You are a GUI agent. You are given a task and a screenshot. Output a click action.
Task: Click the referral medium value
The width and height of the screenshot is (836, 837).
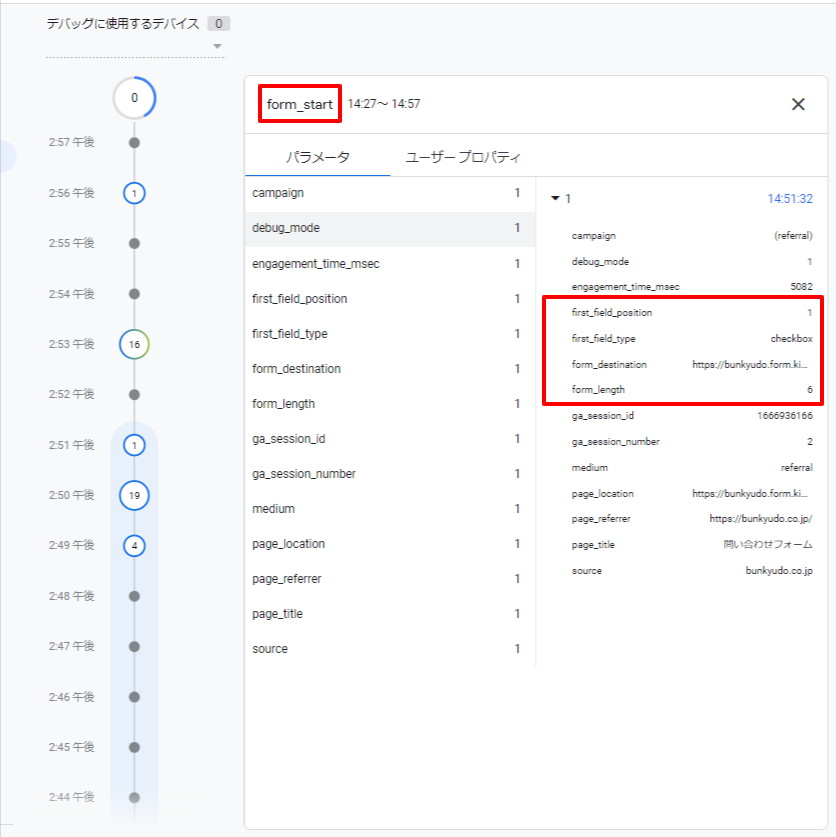pos(796,468)
